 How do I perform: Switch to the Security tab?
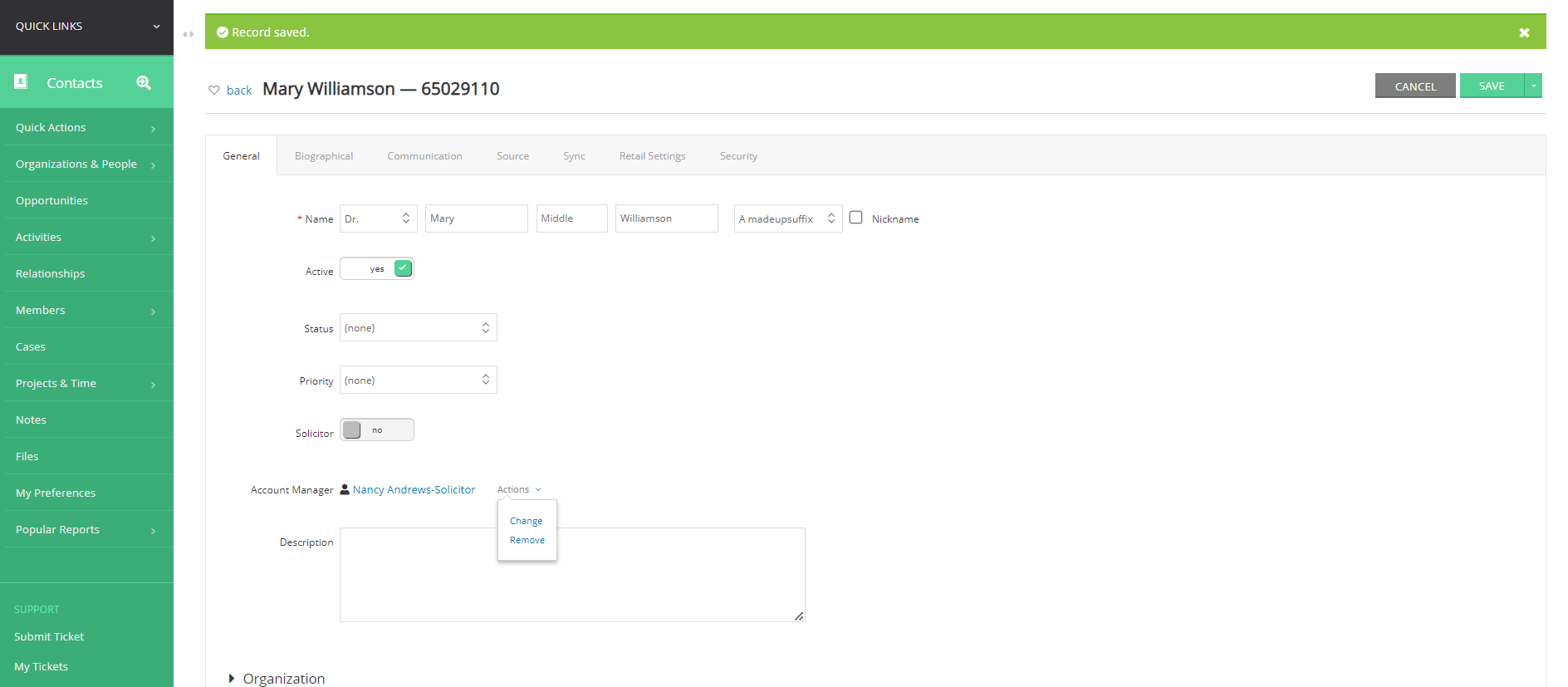tap(738, 155)
